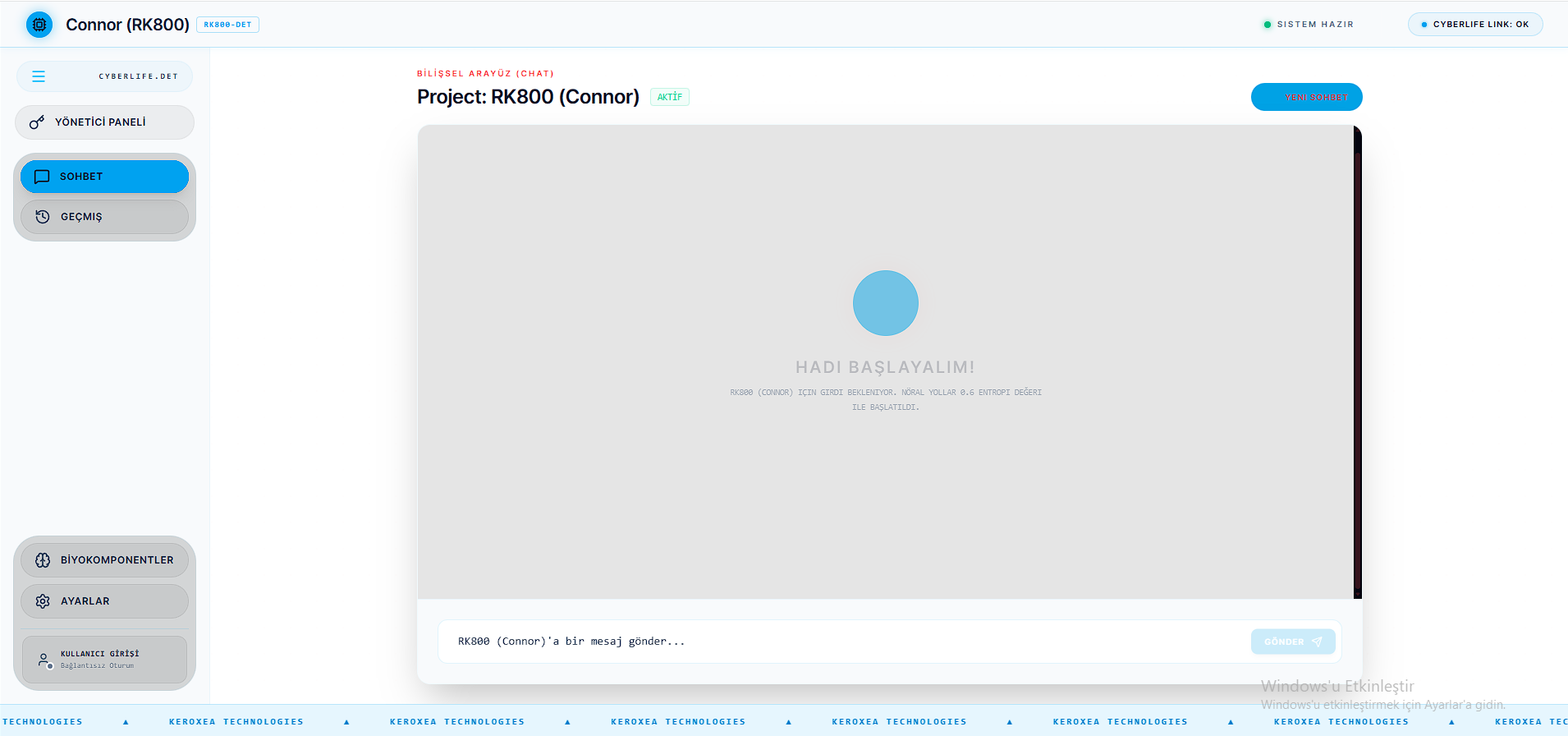Click the CYBERLIFE.DET sidebar label
The width and height of the screenshot is (1568, 736).
139,76
